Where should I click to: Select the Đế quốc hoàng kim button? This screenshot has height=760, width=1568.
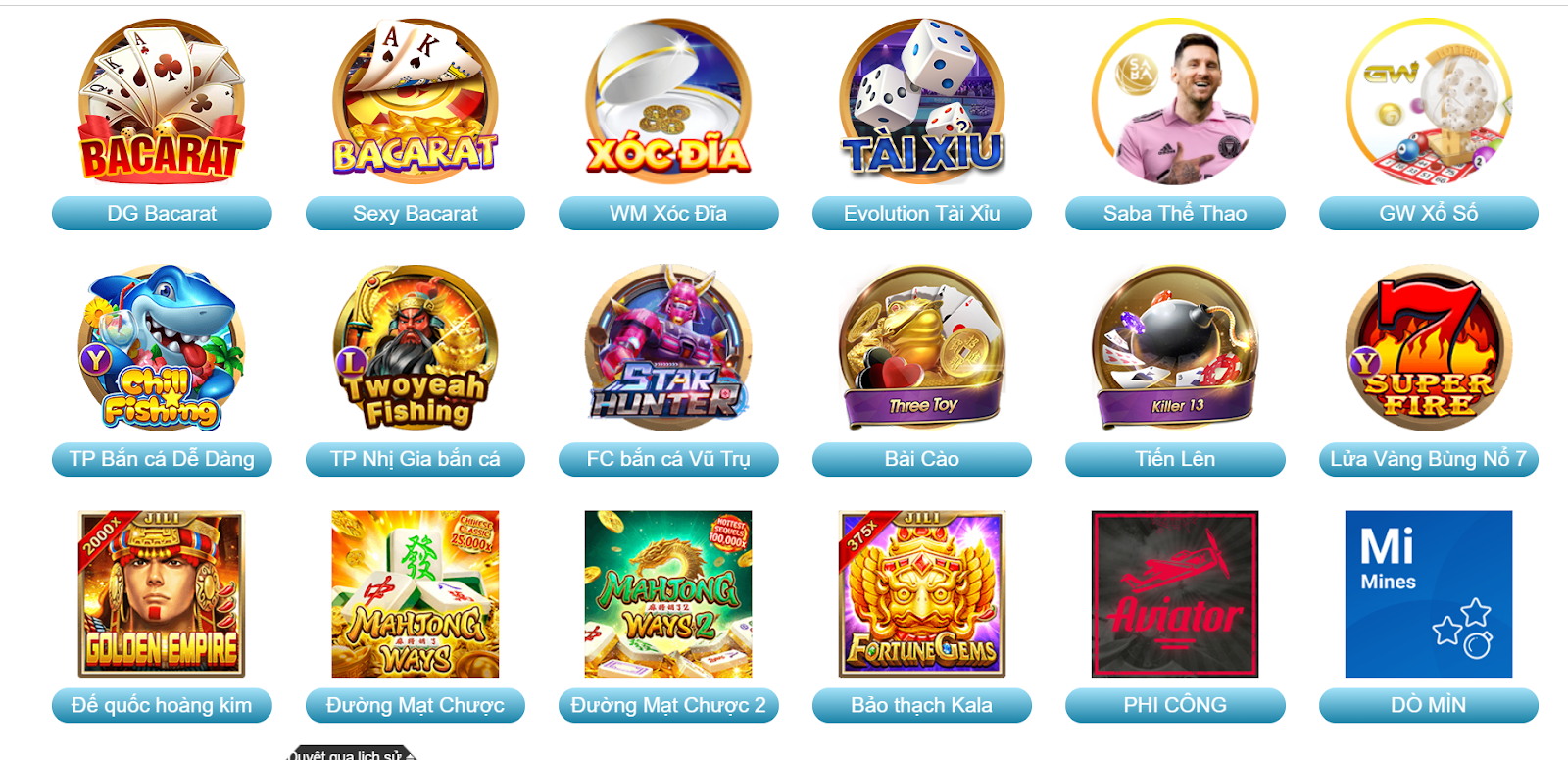162,706
